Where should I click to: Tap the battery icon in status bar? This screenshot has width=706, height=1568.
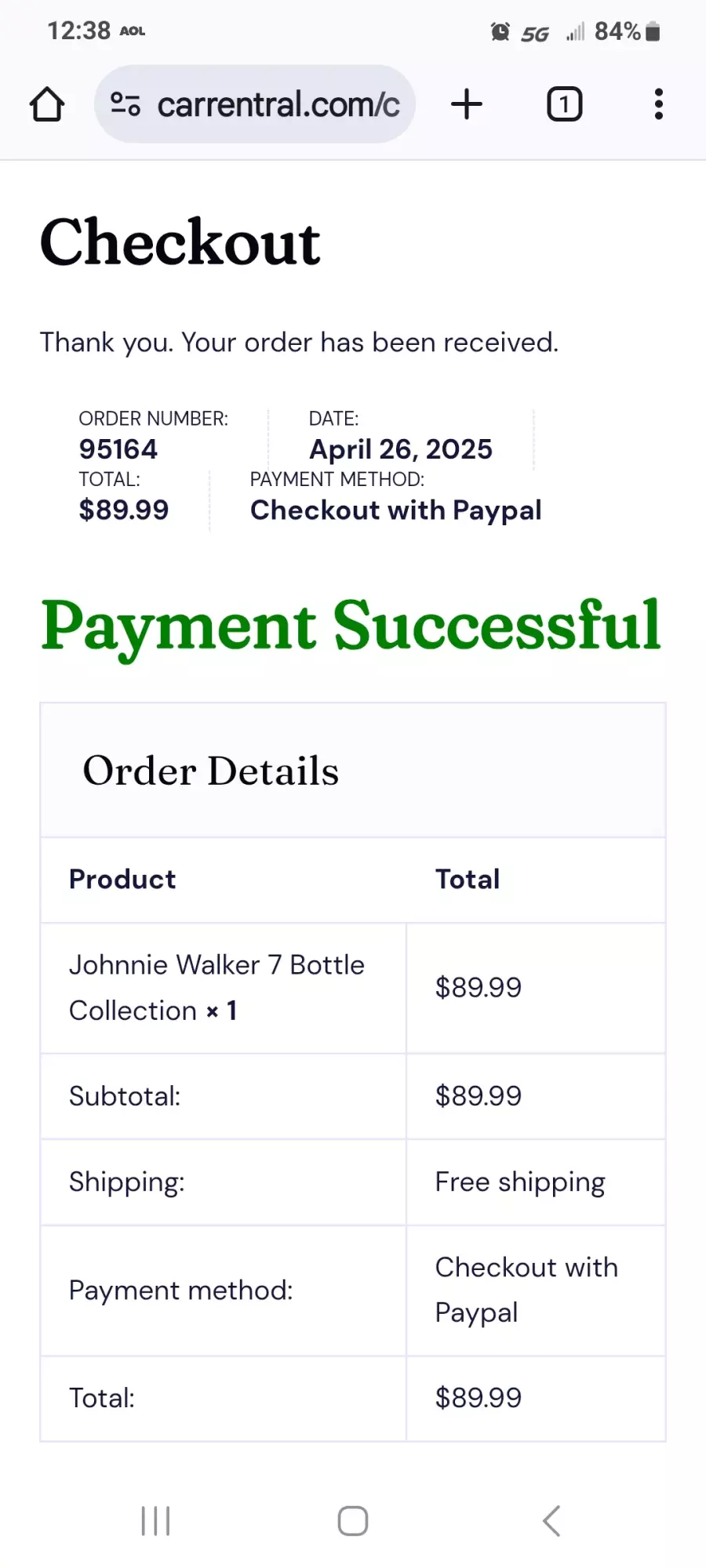pos(653,31)
